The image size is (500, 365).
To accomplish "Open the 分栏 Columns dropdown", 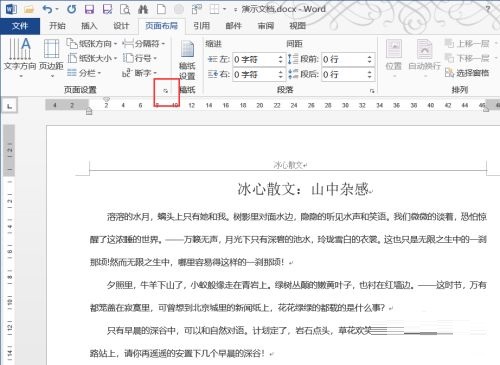I will point(84,73).
